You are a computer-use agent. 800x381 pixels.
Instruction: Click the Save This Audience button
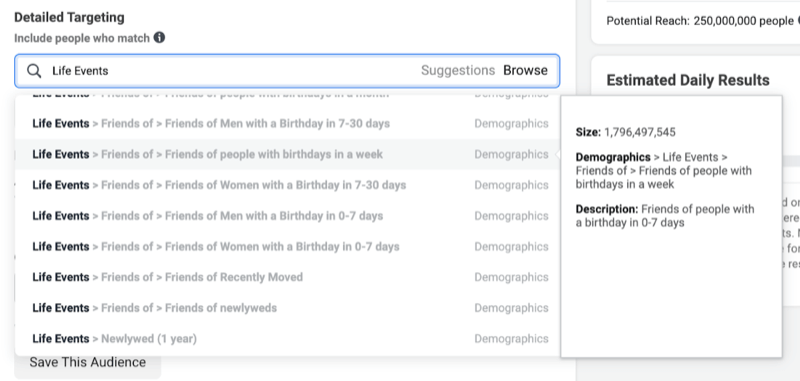click(x=88, y=363)
